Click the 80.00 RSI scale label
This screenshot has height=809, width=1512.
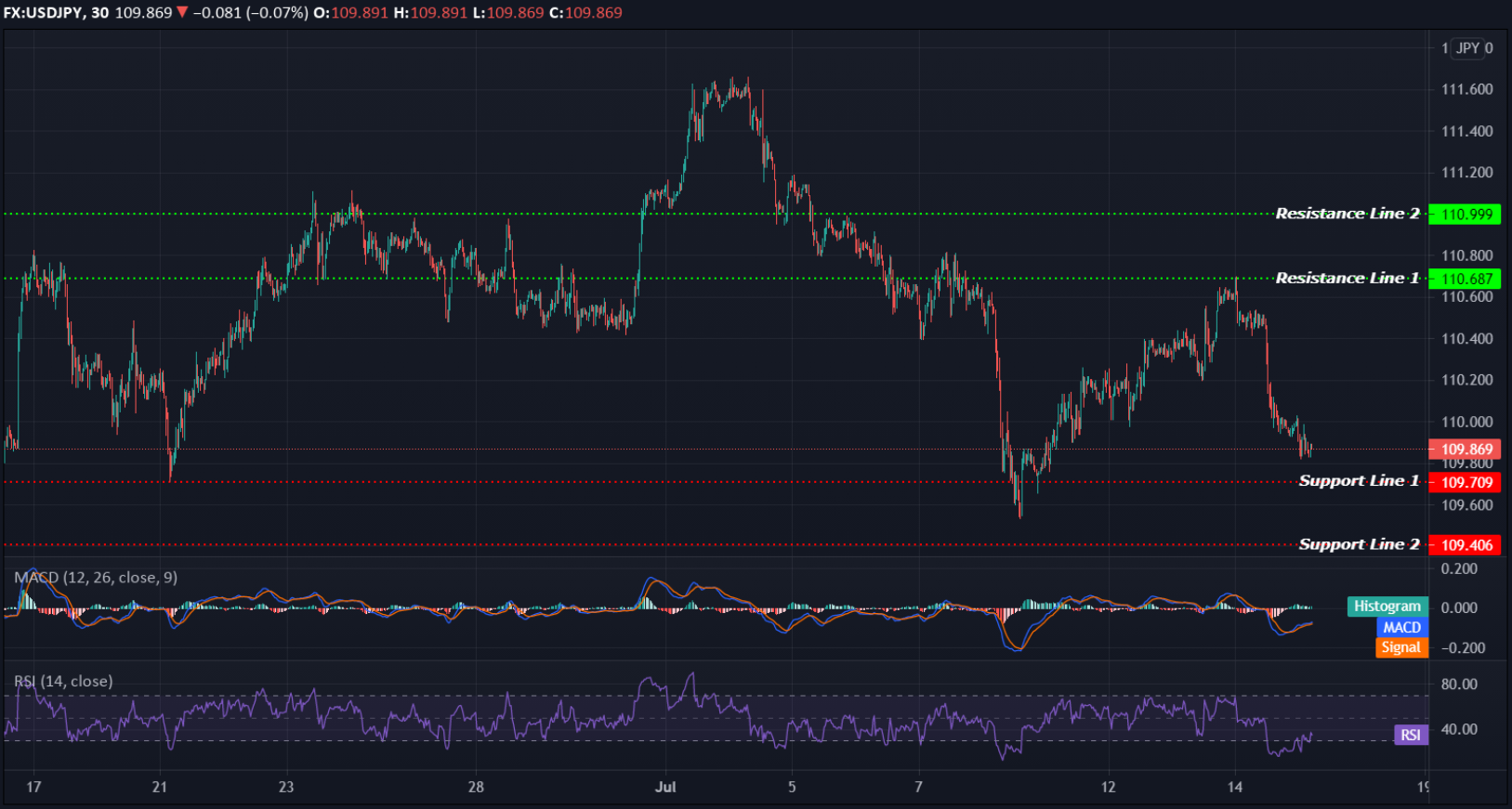coord(1459,685)
